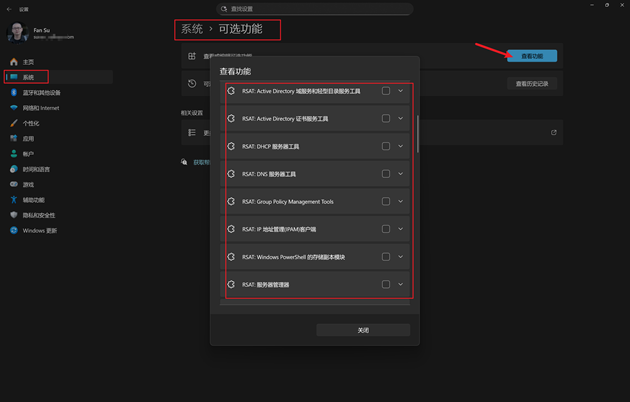Expand RSAT: Active Directory 证书服务工具 details

[x=401, y=119]
